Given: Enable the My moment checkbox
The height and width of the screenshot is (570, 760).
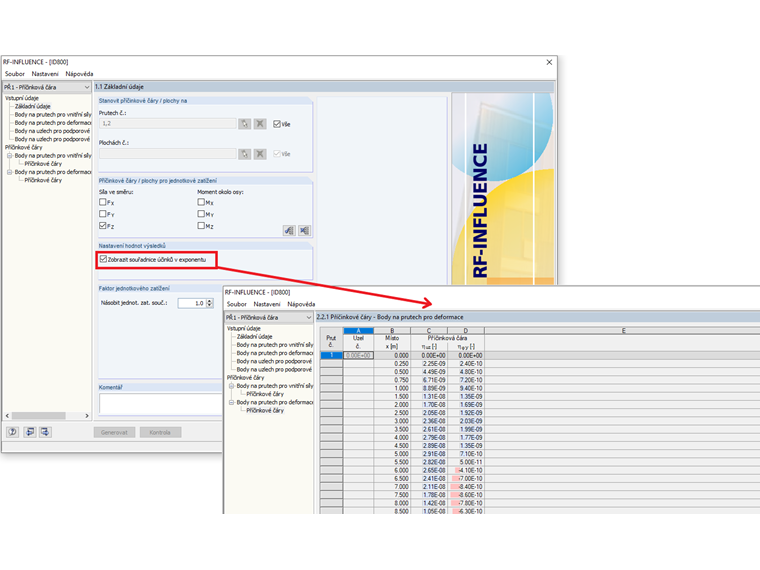Looking at the screenshot, I should pos(201,214).
